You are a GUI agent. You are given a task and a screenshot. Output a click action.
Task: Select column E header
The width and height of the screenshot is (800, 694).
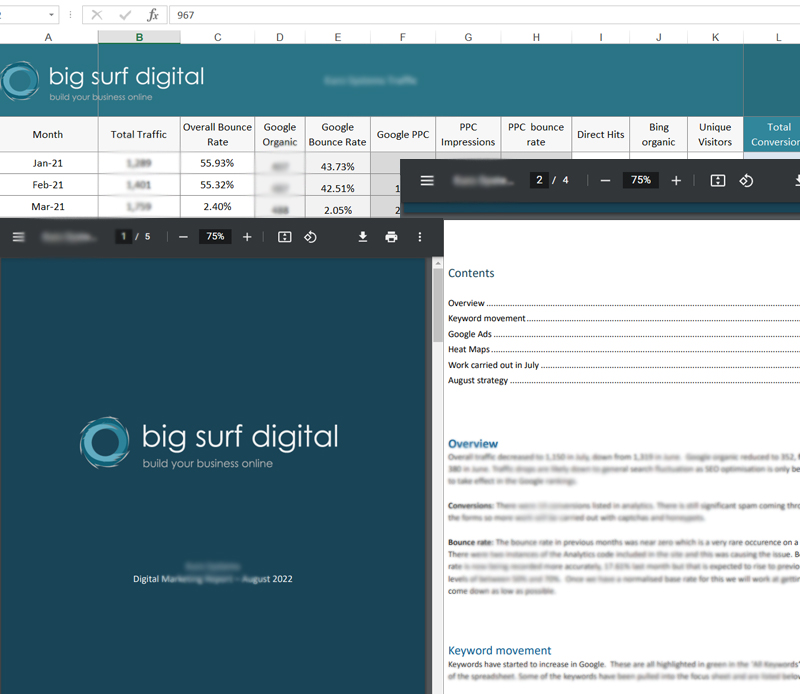coord(337,37)
